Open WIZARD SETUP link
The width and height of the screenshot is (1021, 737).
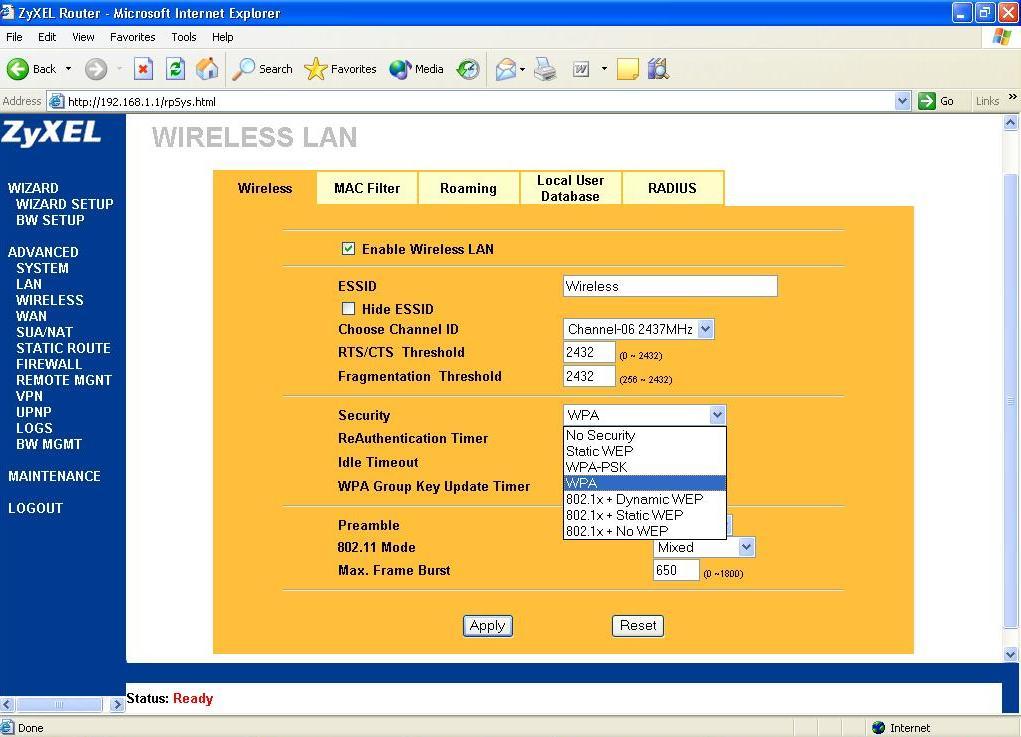(x=64, y=204)
